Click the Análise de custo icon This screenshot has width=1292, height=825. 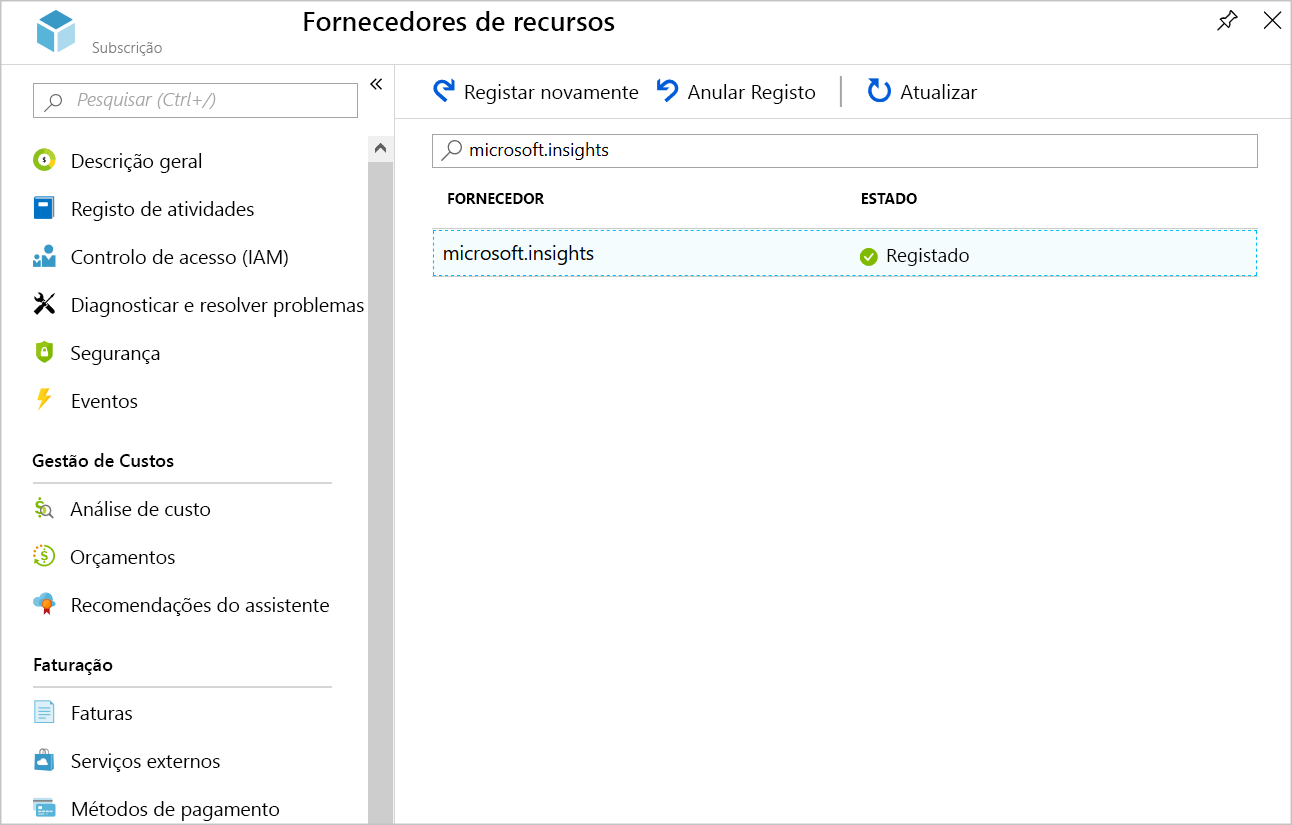coord(44,508)
